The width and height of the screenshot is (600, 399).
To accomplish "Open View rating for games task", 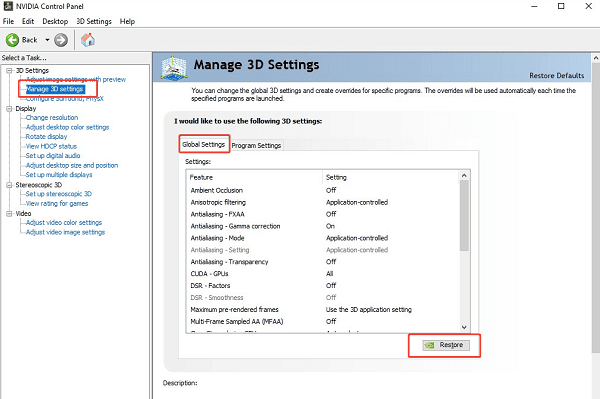I will click(57, 204).
